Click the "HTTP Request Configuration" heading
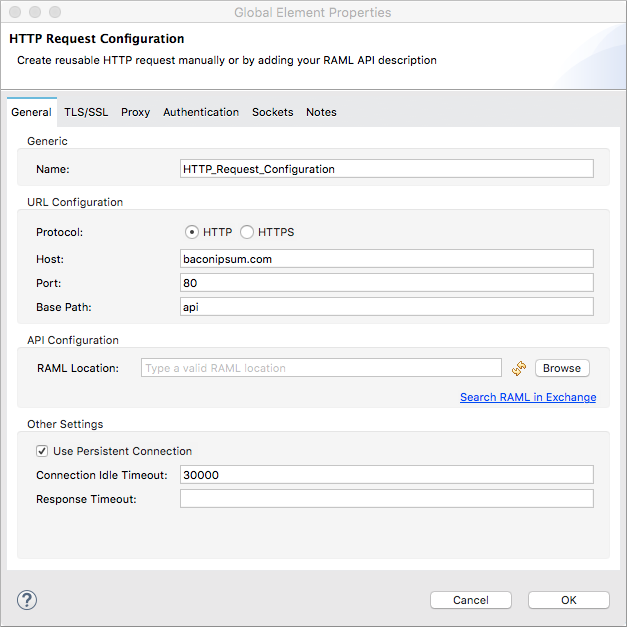 click(97, 39)
